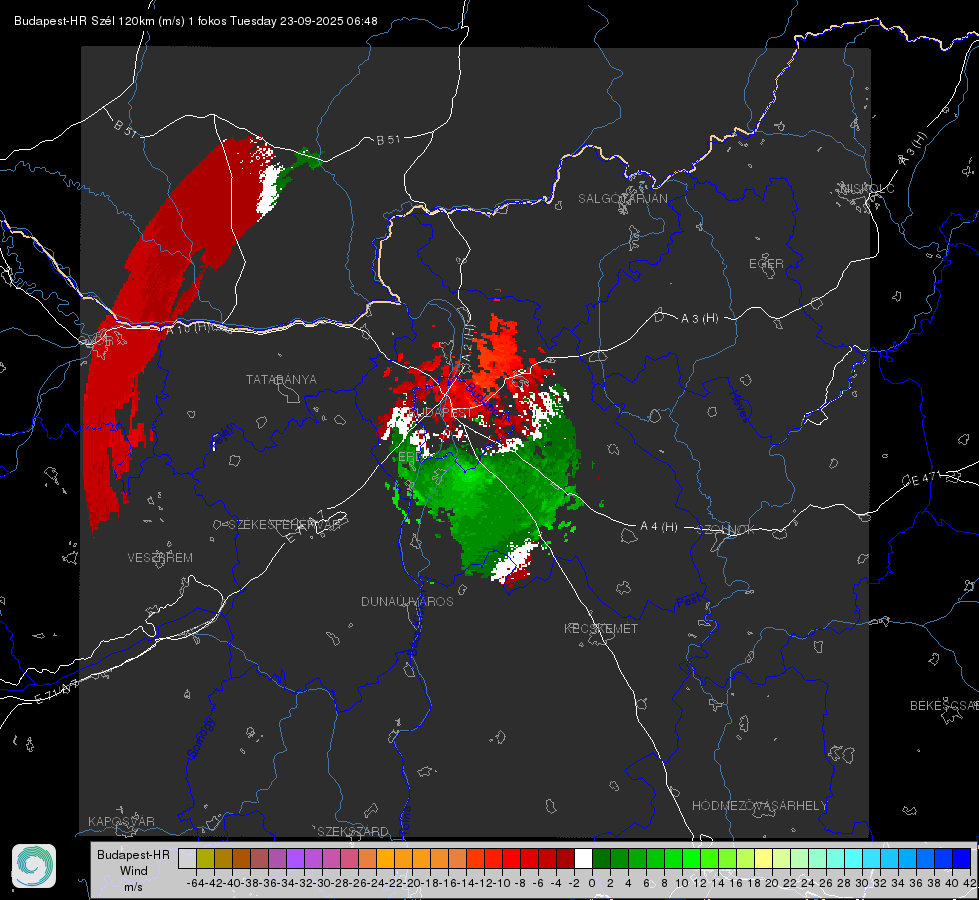Click the swirl logo icon beside the legend
The width and height of the screenshot is (979, 900).
pyautogui.click(x=34, y=866)
